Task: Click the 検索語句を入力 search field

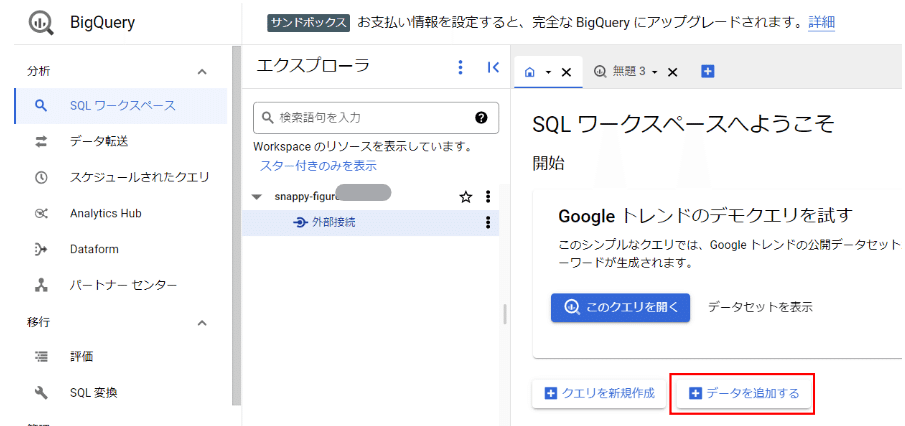Action: point(376,118)
